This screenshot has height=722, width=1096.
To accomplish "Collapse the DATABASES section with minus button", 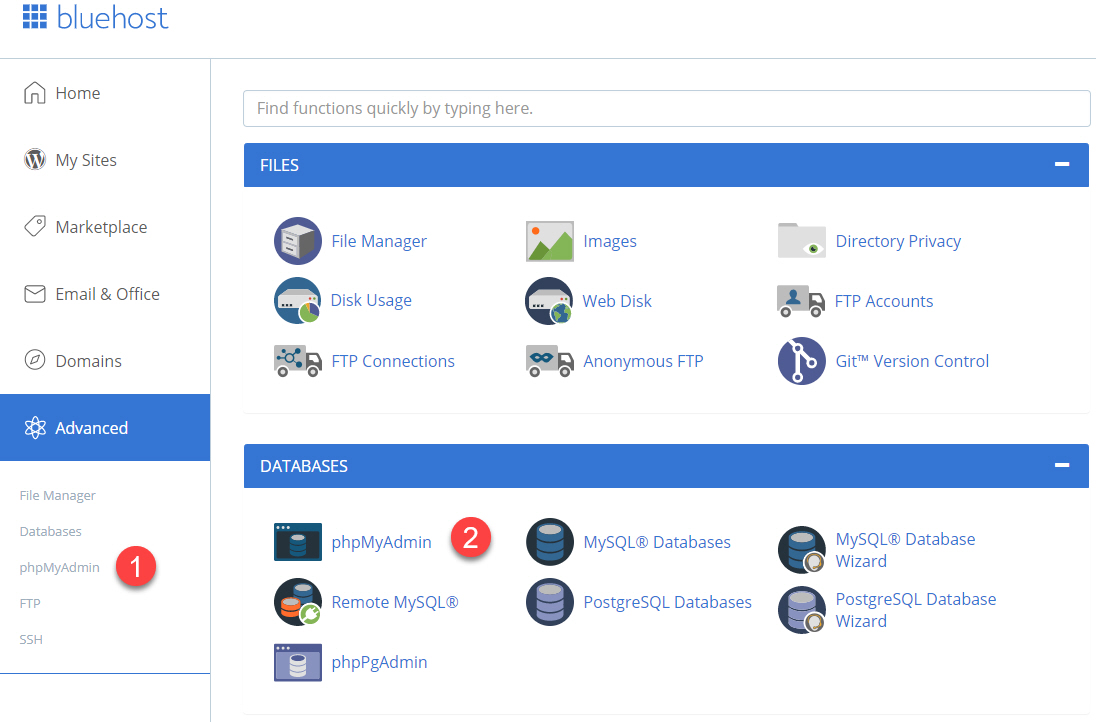I will click(x=1062, y=465).
